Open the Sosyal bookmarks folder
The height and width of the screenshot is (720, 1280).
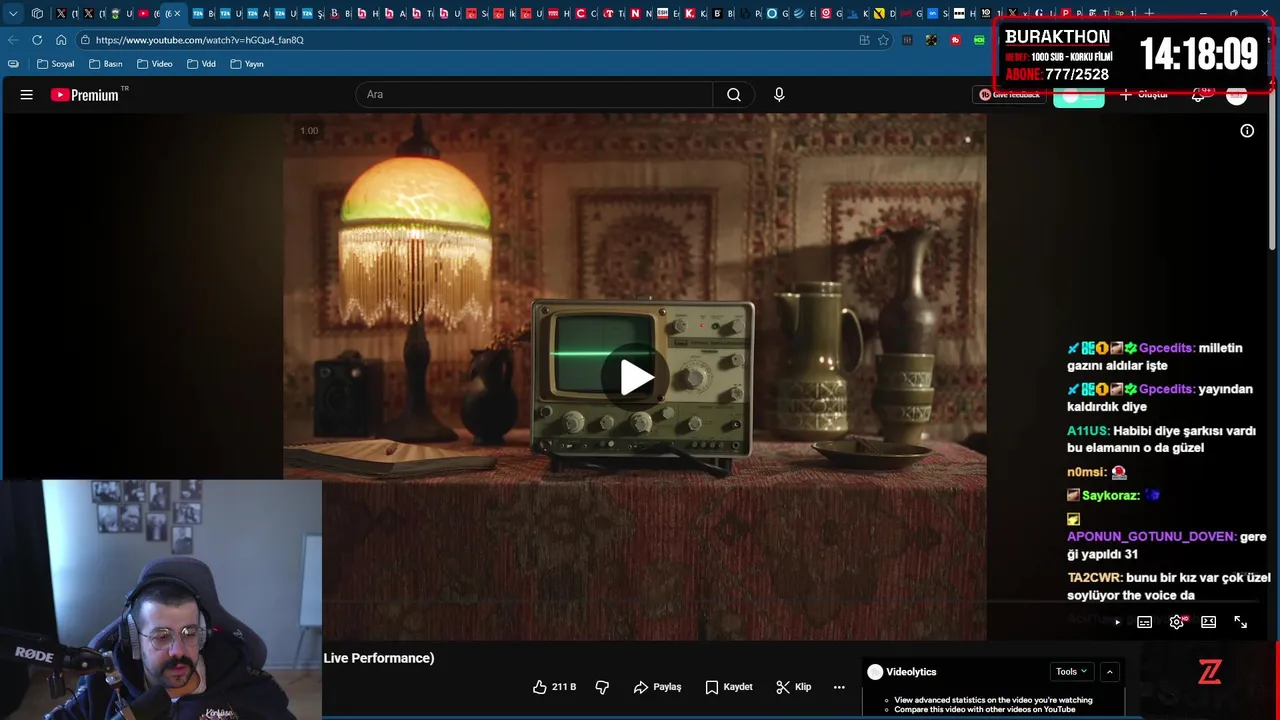[x=56, y=64]
